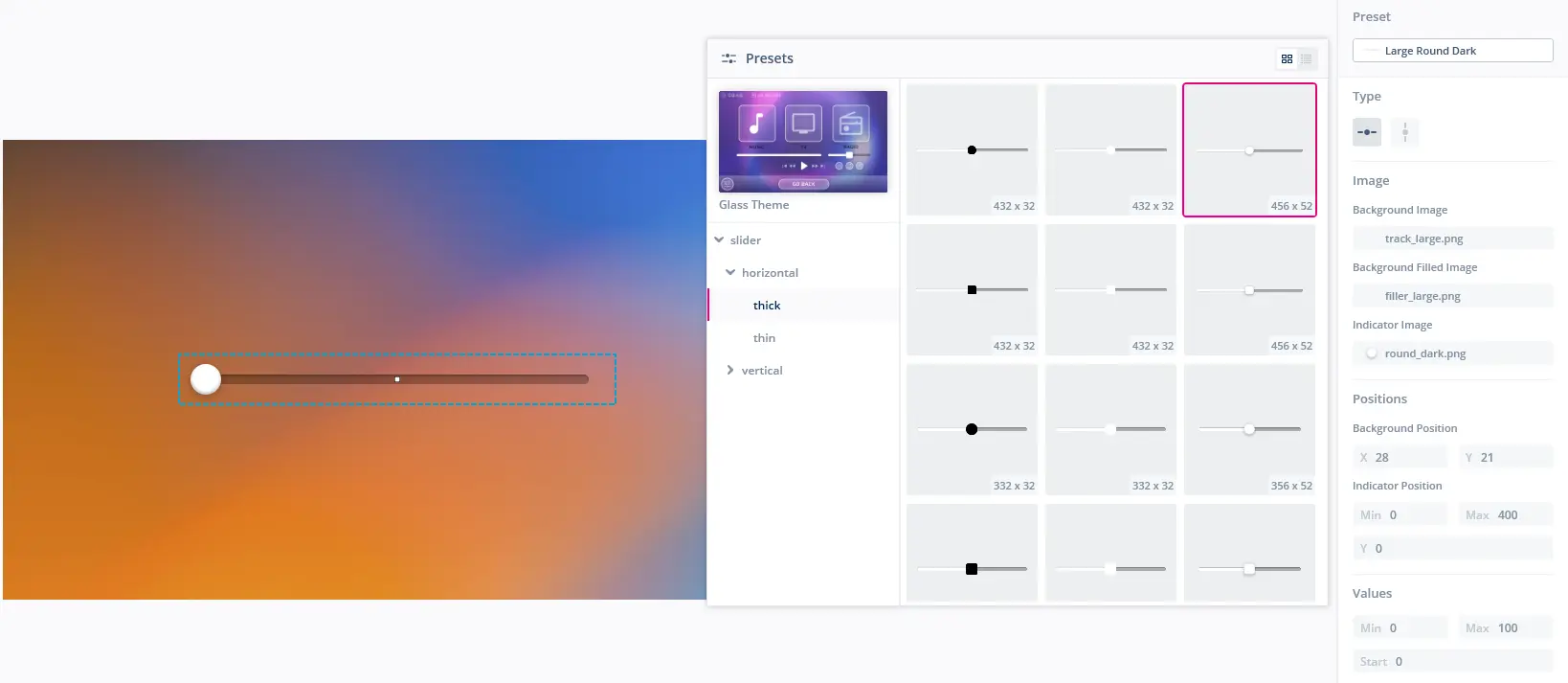This screenshot has height=683, width=1568.
Task: Pick the selected 456 x 52 preset
Action: tap(1249, 149)
